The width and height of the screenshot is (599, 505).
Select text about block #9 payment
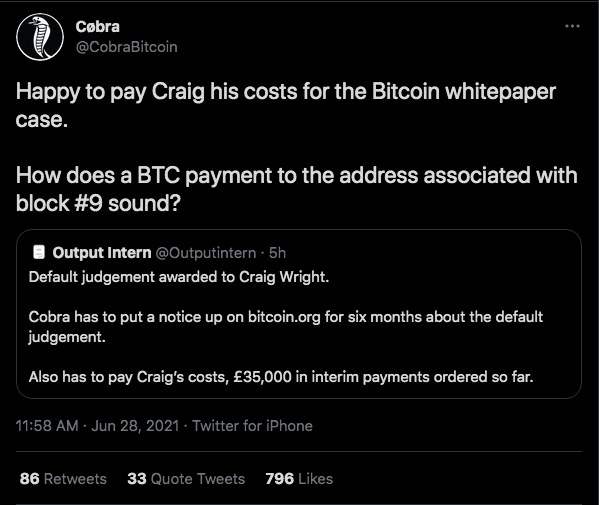pyautogui.click(x=296, y=189)
